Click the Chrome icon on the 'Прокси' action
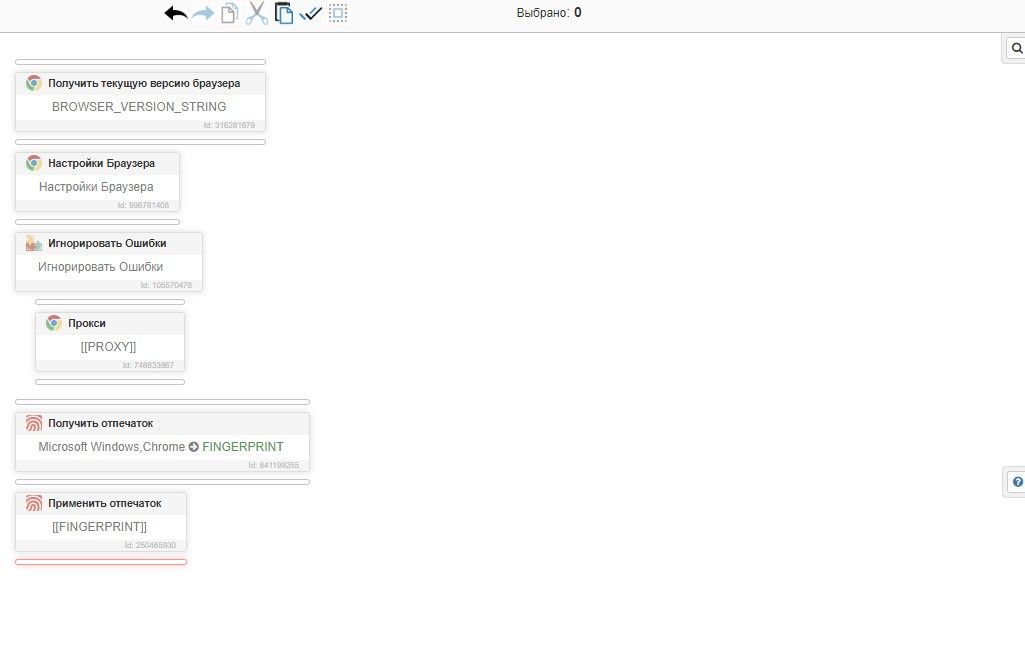Image resolution: width=1025 pixels, height=651 pixels. tap(54, 323)
